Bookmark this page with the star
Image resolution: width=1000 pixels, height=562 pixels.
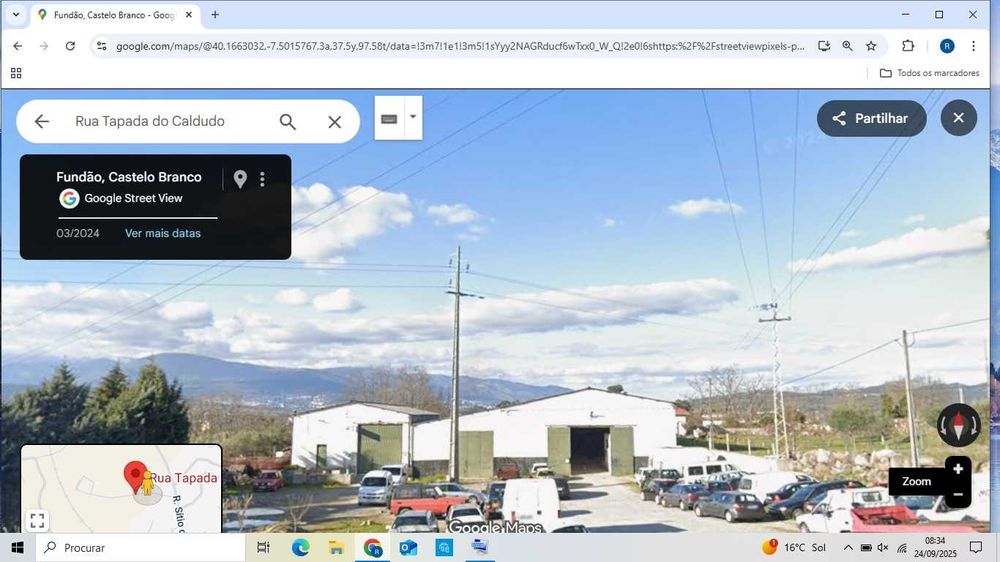coord(871,46)
